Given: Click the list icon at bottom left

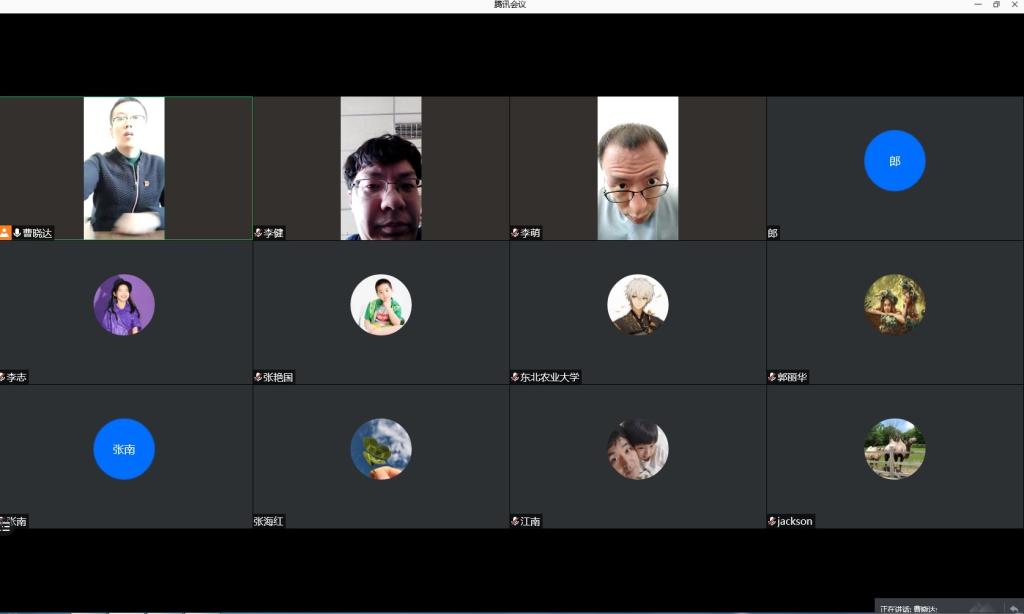Looking at the screenshot, I should 5,526.
